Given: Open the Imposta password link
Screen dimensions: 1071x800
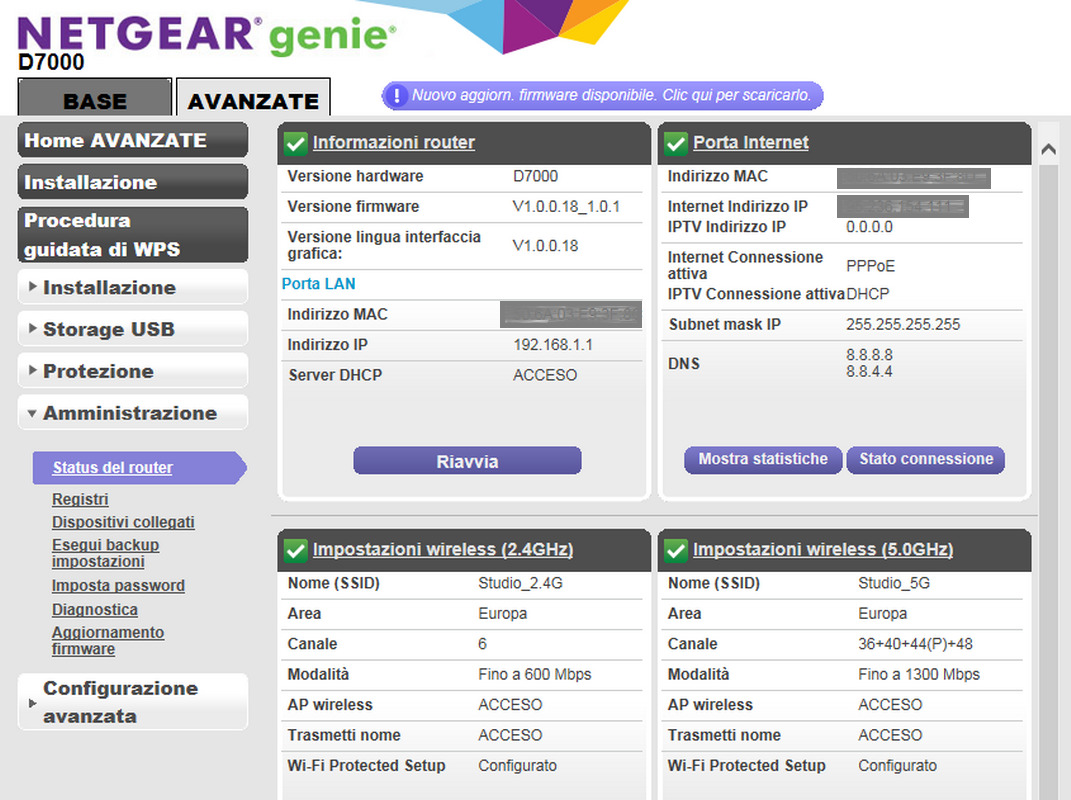Looking at the screenshot, I should click(x=118, y=586).
